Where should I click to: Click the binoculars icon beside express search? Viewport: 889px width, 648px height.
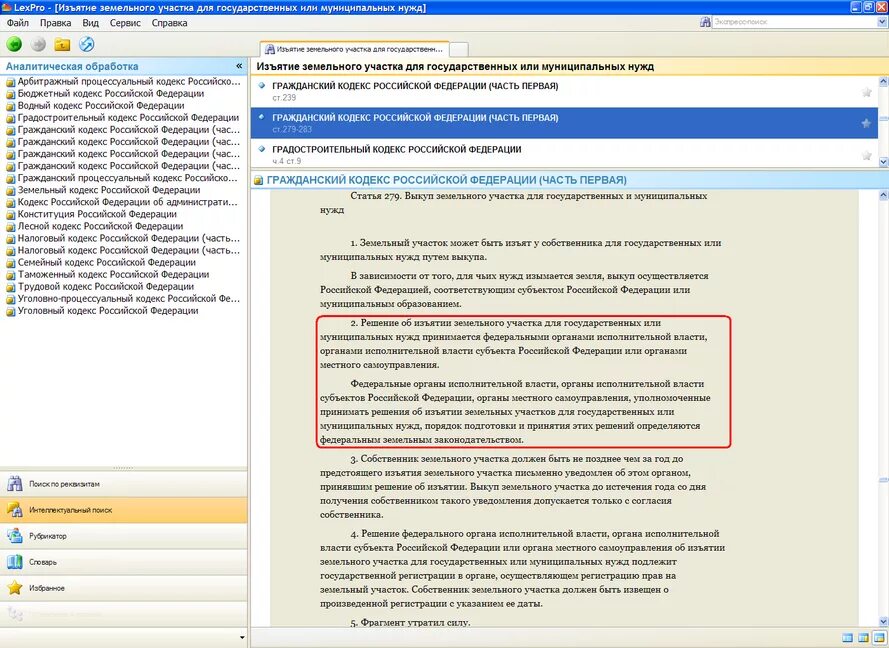pyautogui.click(x=705, y=22)
